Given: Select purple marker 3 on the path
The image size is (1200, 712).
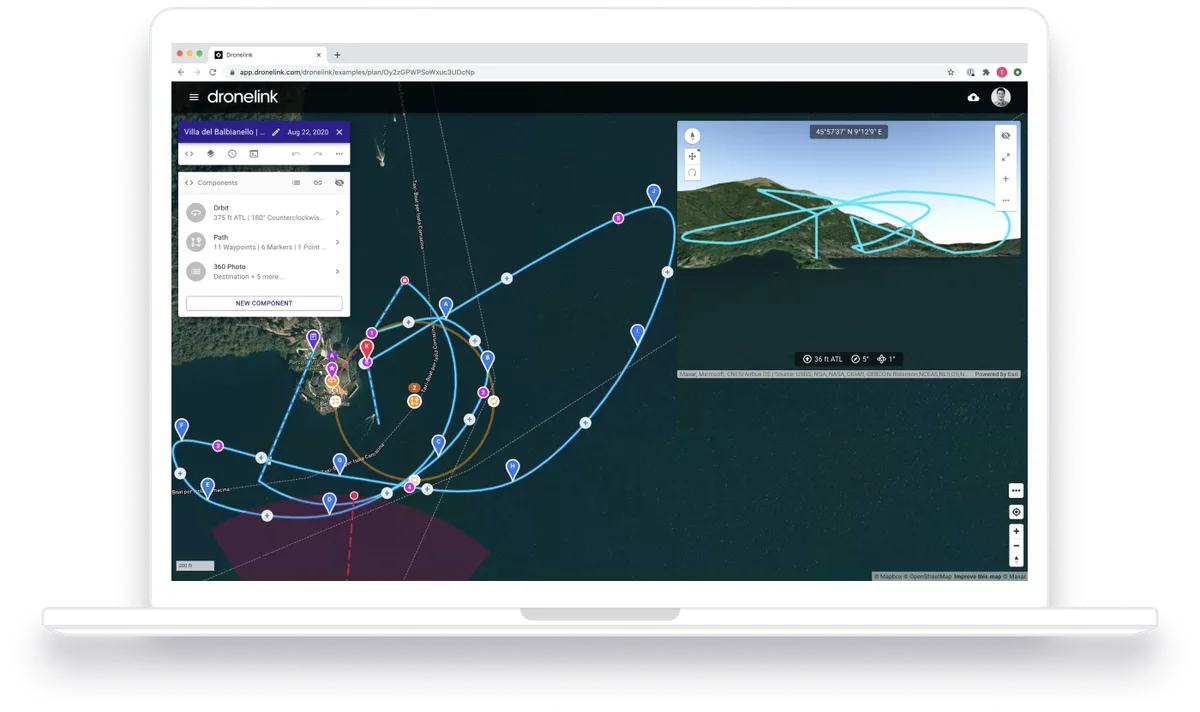Looking at the screenshot, I should pyautogui.click(x=218, y=446).
